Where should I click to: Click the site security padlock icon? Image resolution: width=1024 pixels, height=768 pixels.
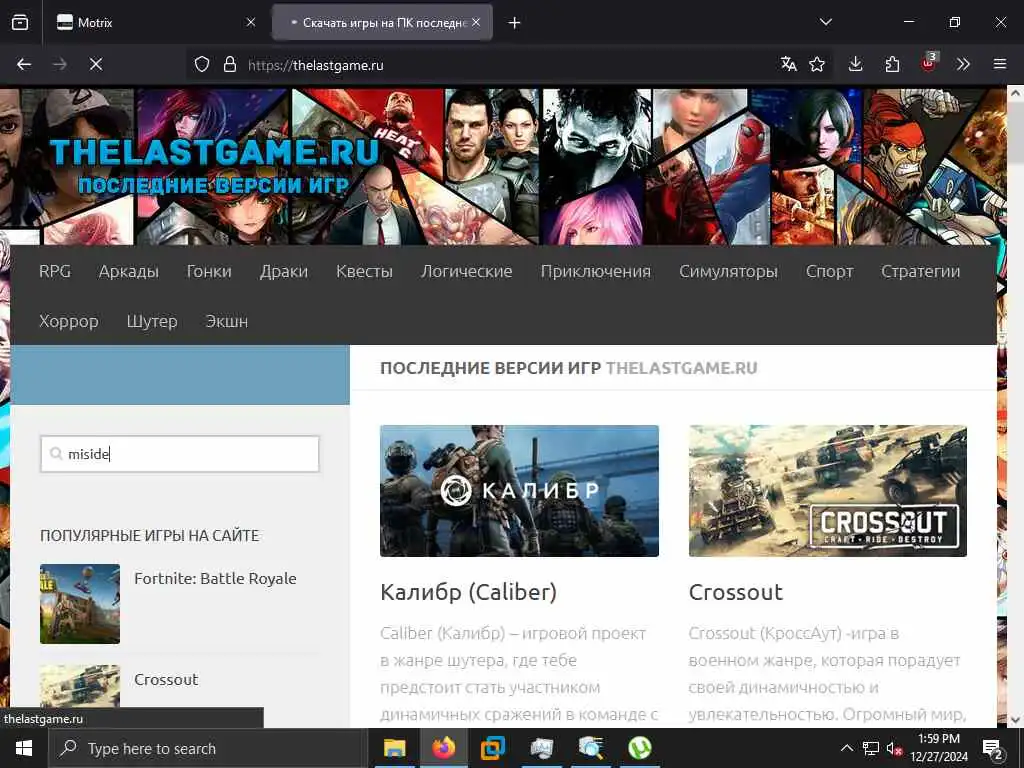(x=229, y=64)
